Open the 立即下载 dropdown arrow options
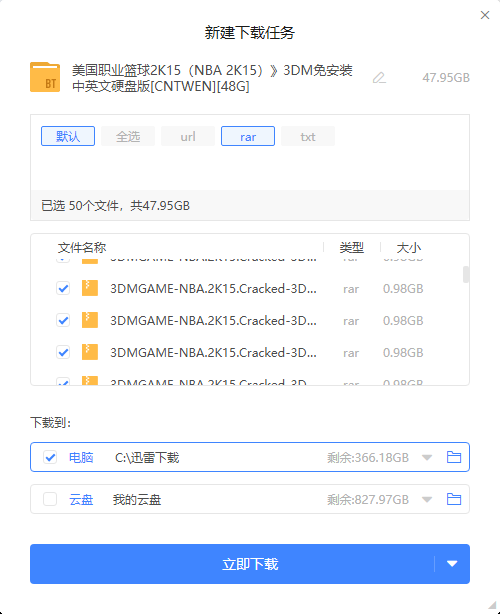Viewport: 500px width, 614px height. point(452,564)
